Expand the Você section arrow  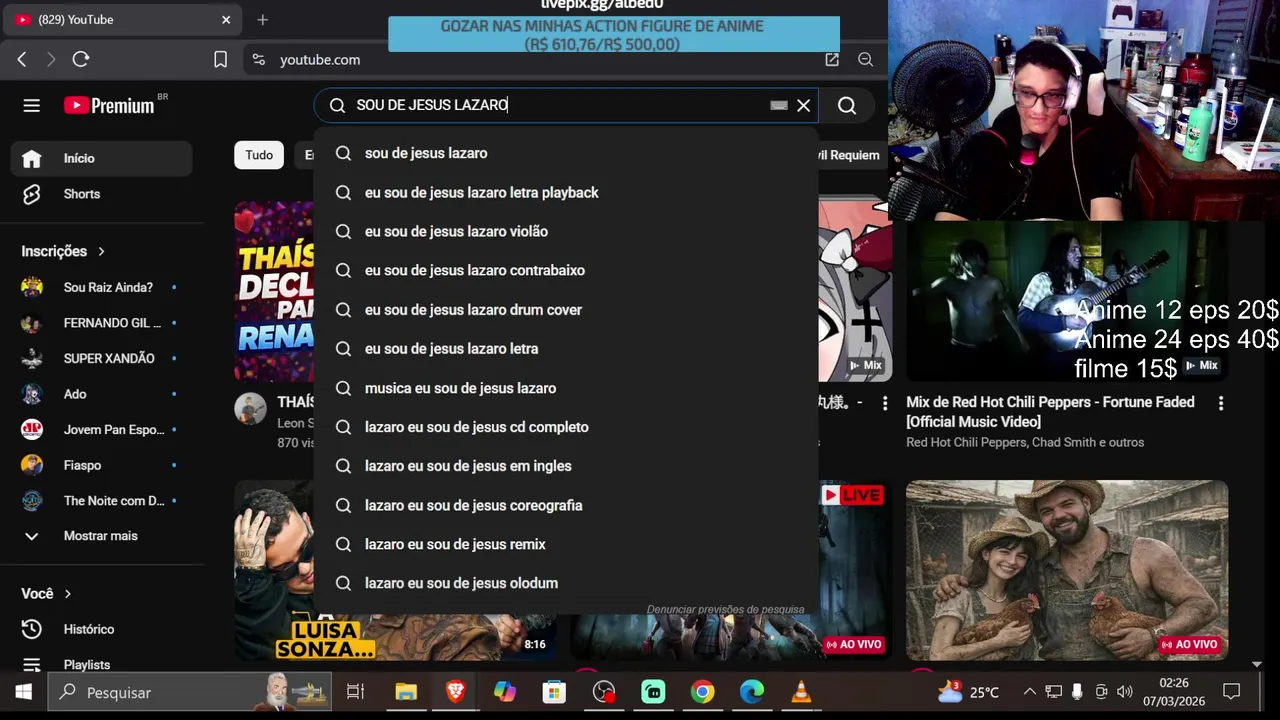(68, 594)
